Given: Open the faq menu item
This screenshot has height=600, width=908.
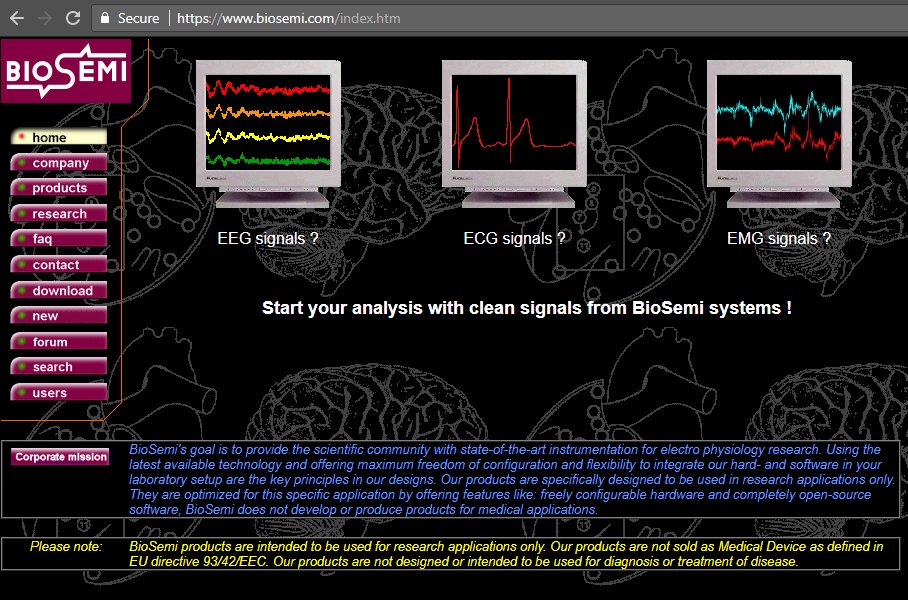Looking at the screenshot, I should (58, 239).
